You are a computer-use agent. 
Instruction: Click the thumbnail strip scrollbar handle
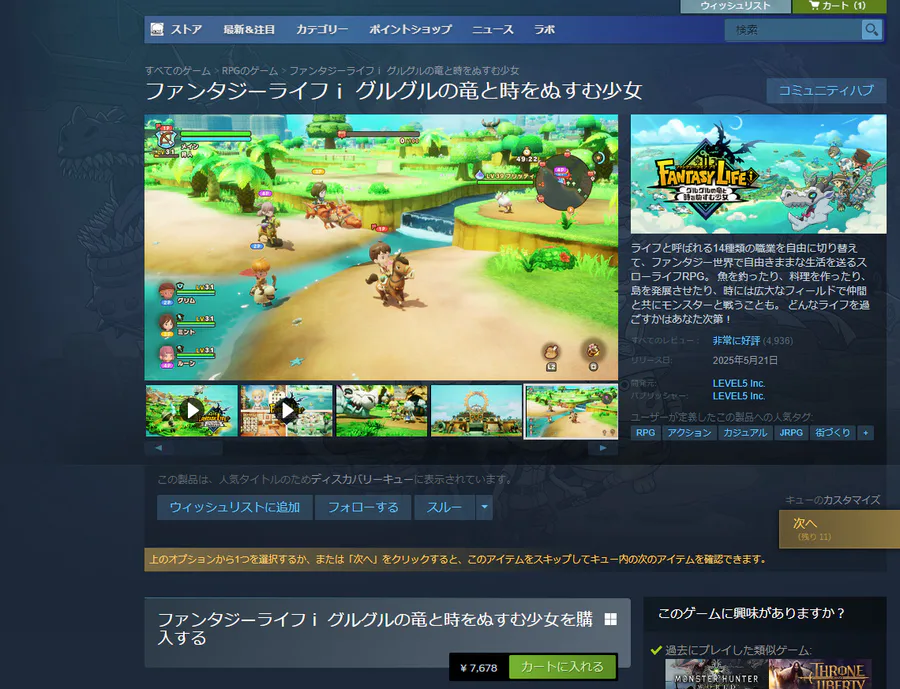pos(198,448)
